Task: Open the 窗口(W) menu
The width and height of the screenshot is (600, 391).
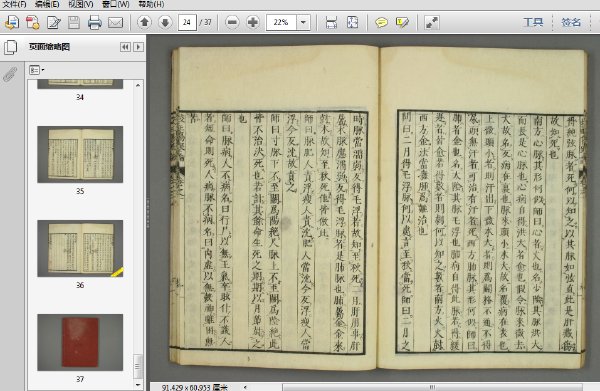Action: pyautogui.click(x=116, y=4)
